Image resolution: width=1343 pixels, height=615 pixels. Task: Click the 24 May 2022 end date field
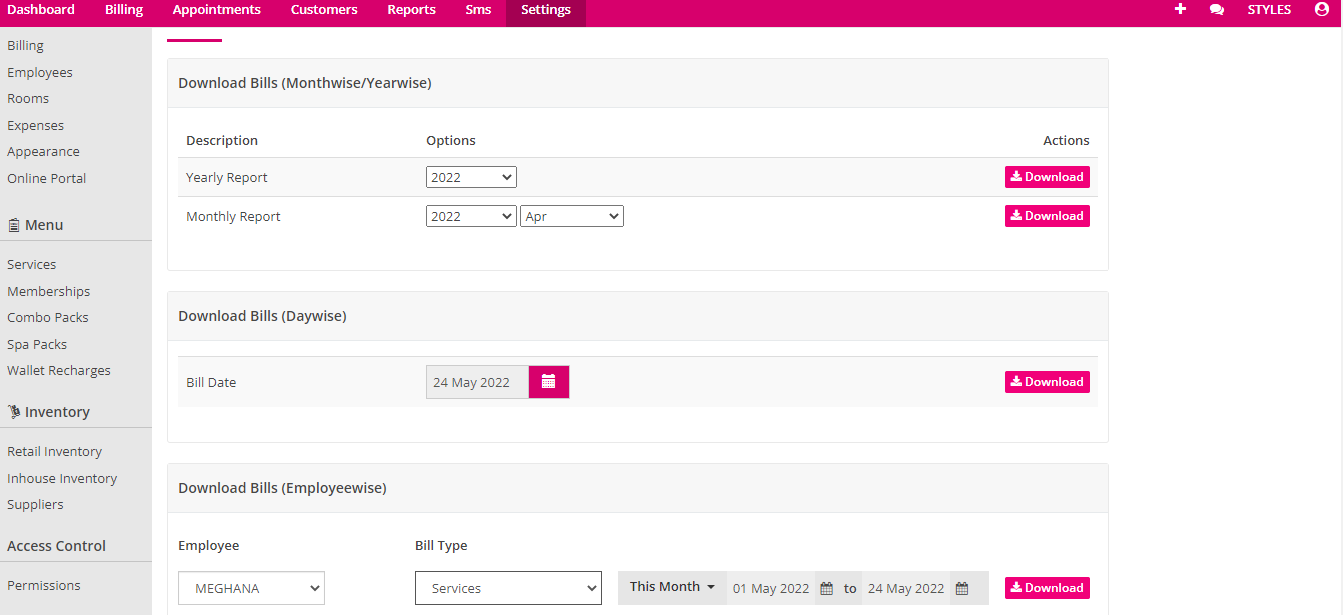(x=906, y=588)
